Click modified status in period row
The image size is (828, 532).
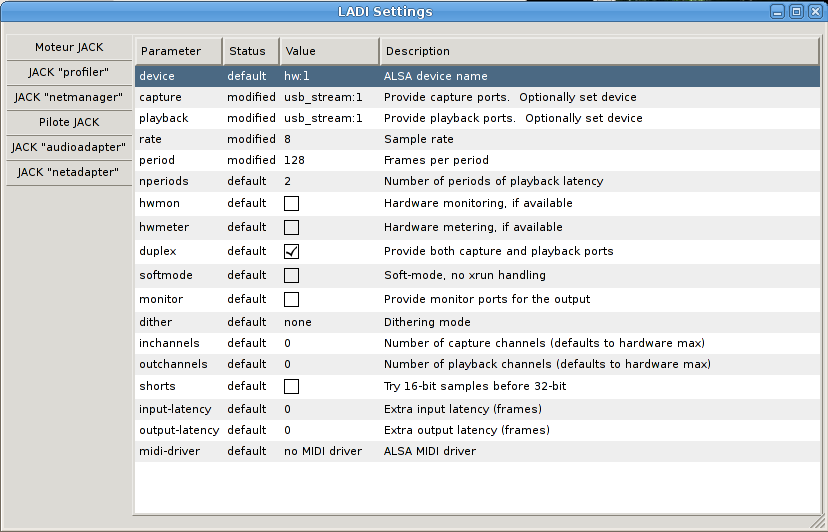pyautogui.click(x=251, y=161)
